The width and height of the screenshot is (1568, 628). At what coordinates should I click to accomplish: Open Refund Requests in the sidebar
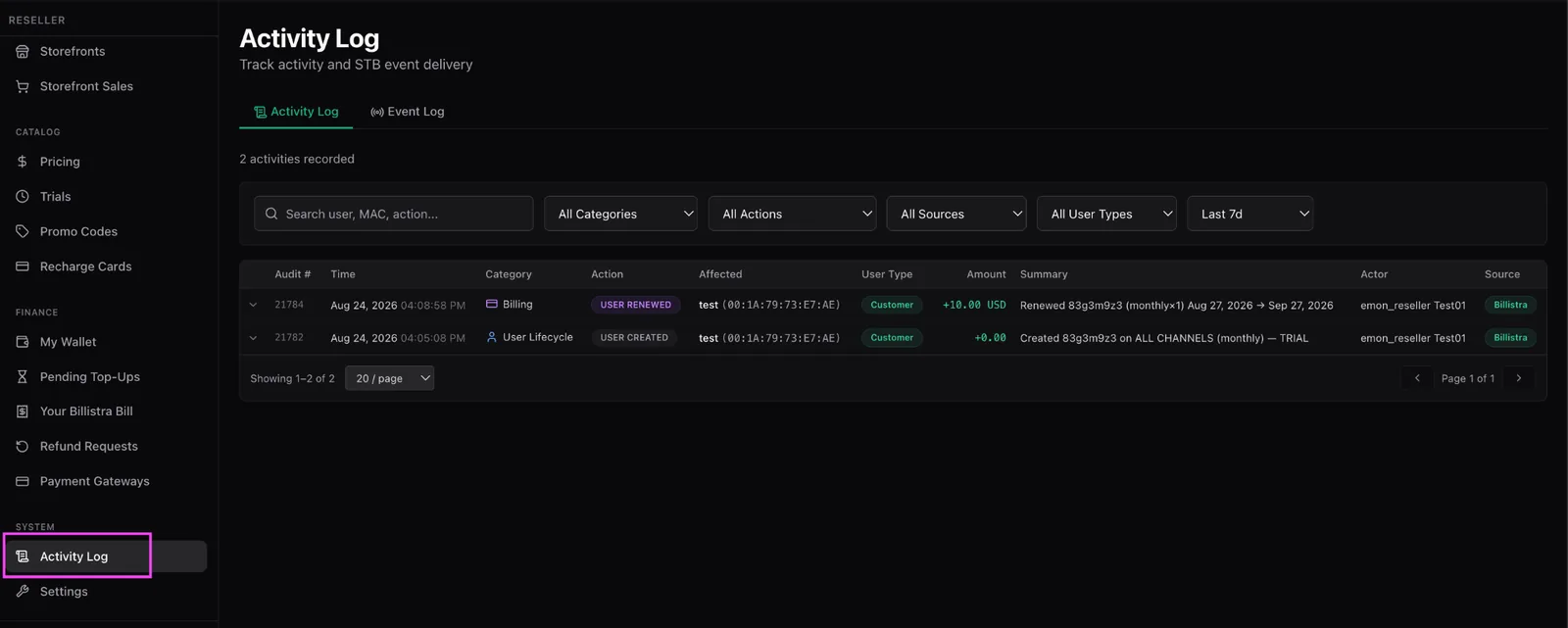(x=108, y=446)
